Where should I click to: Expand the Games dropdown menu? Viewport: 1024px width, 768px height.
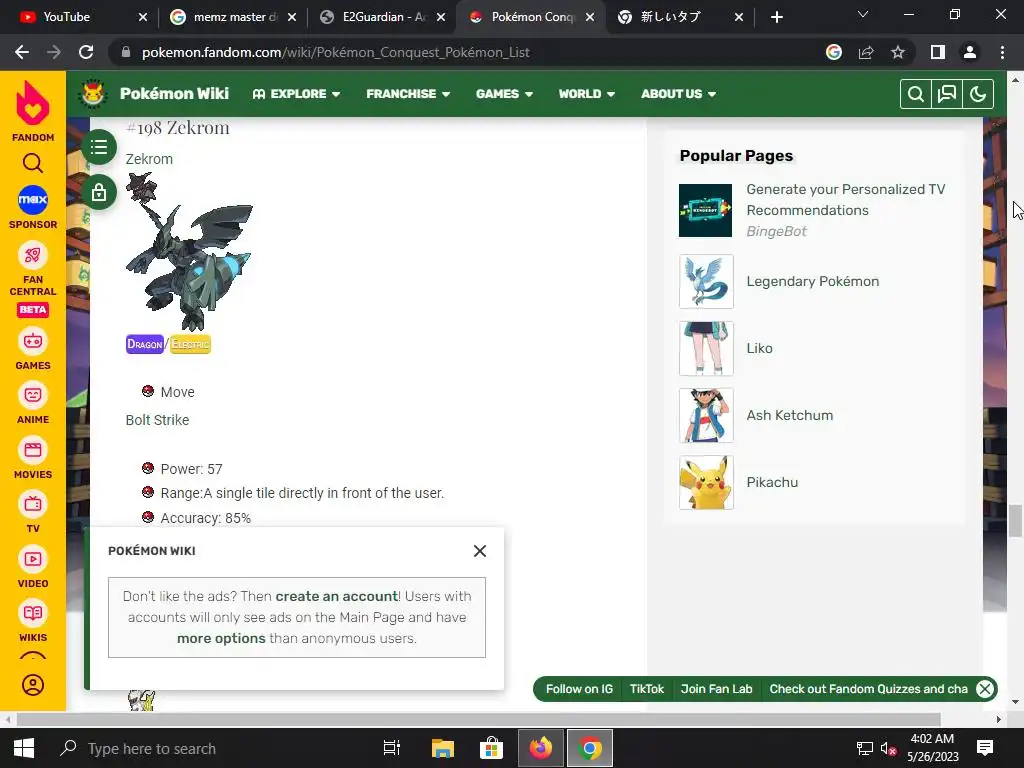(504, 94)
